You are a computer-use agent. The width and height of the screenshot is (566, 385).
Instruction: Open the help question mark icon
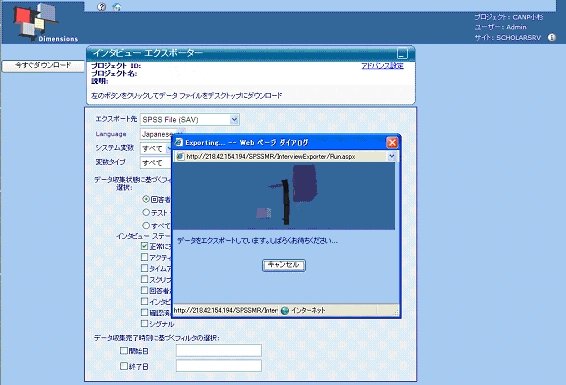pyautogui.click(x=102, y=6)
